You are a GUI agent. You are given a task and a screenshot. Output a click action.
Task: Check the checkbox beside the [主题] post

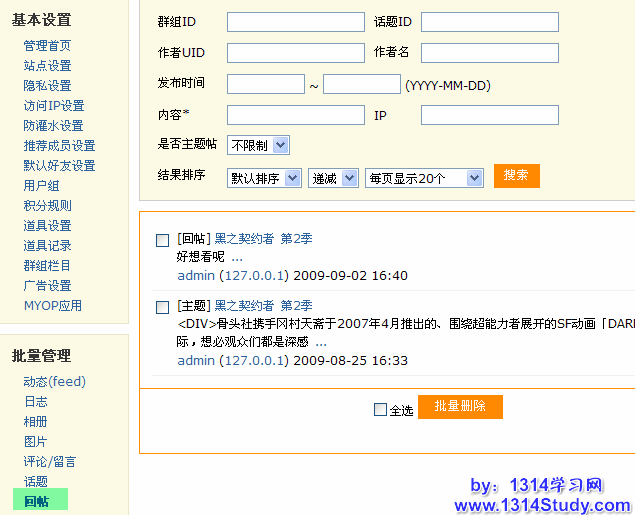click(x=163, y=307)
